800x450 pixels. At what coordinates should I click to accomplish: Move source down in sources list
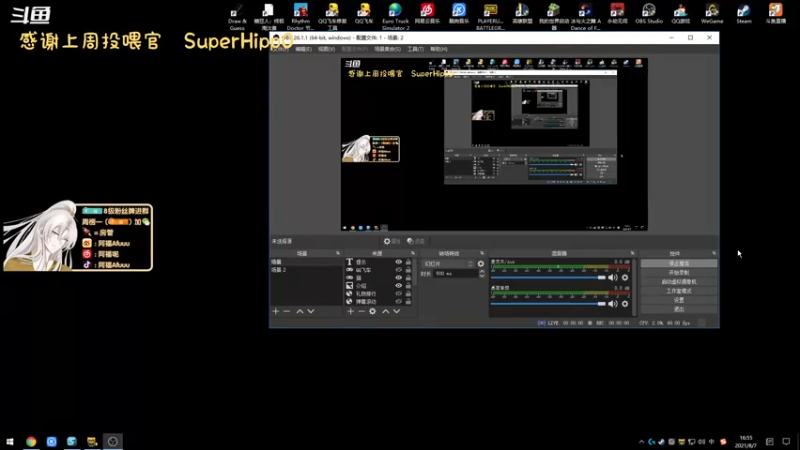(x=396, y=311)
